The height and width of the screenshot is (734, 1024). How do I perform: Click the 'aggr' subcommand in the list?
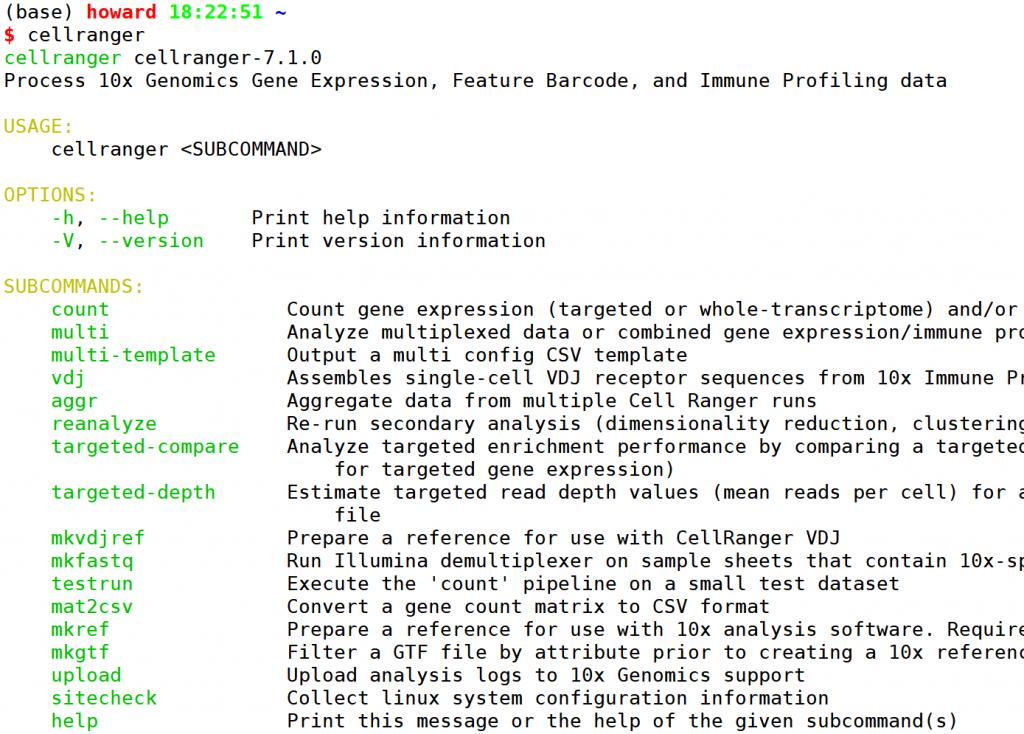tap(75, 401)
